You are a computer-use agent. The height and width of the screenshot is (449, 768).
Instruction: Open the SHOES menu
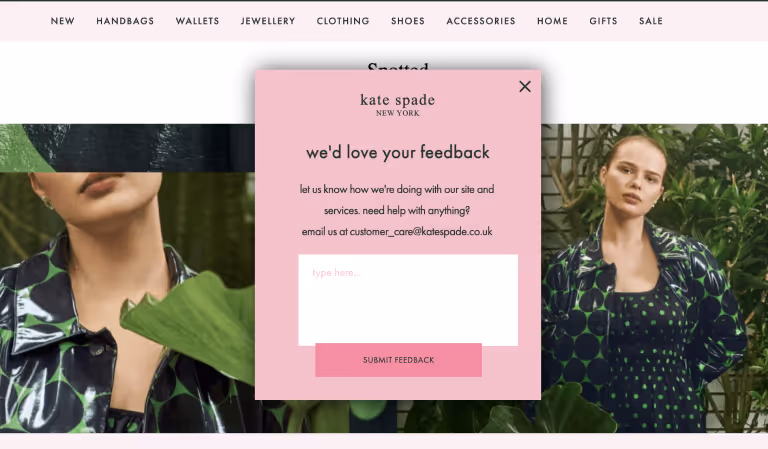408,21
